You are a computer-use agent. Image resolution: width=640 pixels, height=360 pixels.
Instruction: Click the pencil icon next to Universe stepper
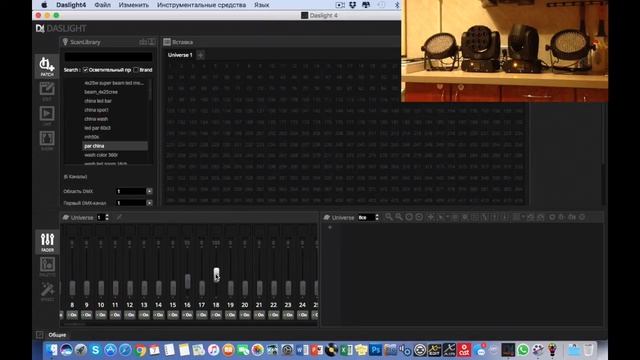(x=119, y=217)
